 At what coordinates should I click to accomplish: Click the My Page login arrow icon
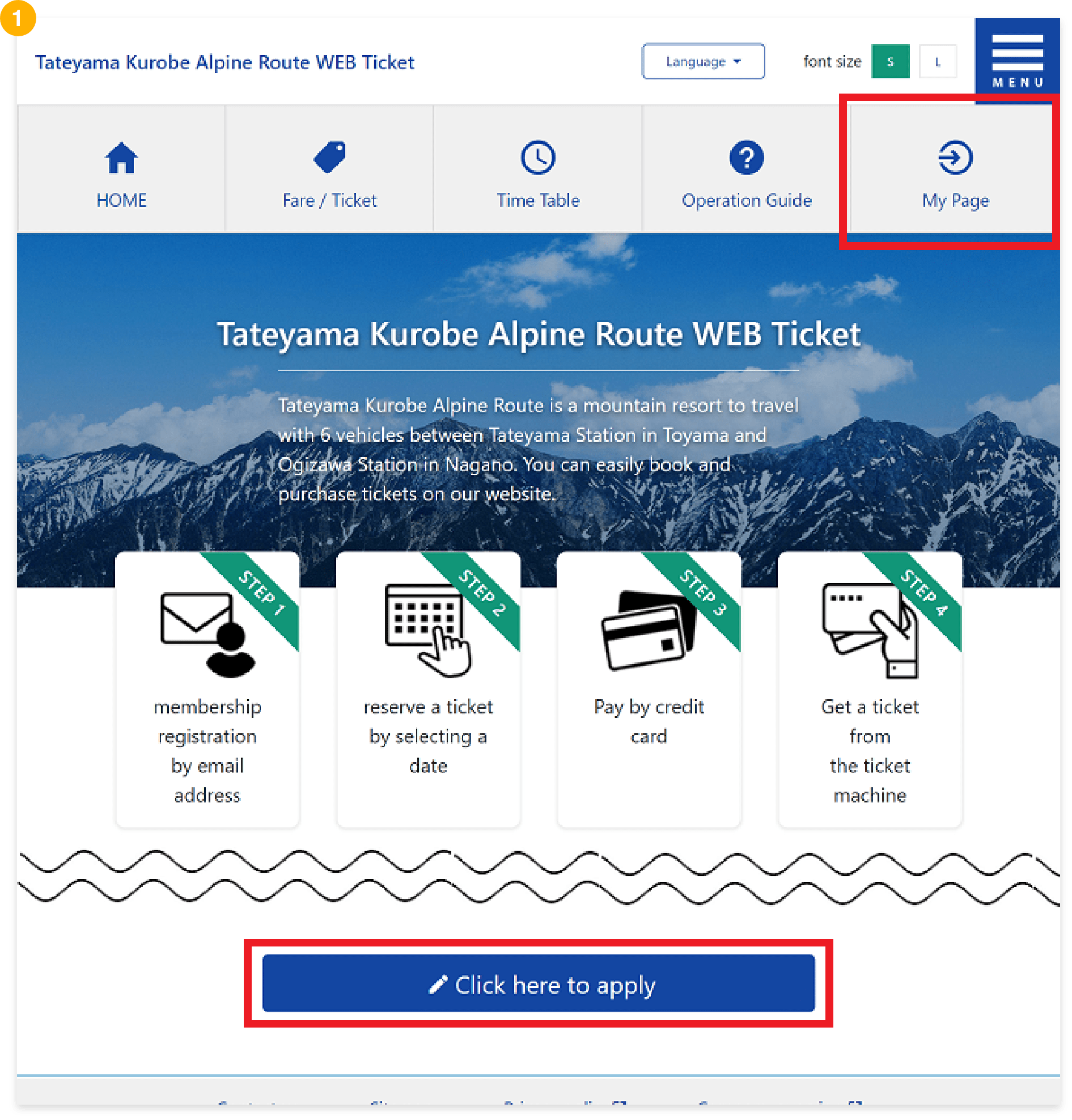954,157
